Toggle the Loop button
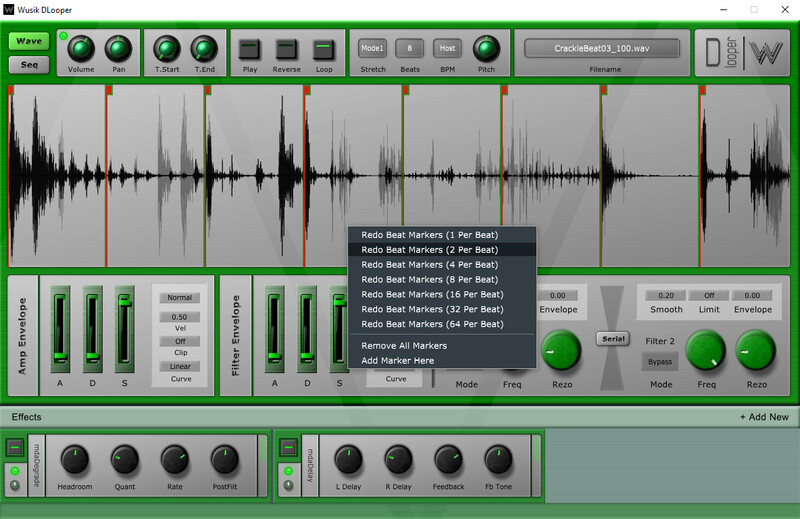Image resolution: width=800 pixels, height=519 pixels. tap(323, 50)
